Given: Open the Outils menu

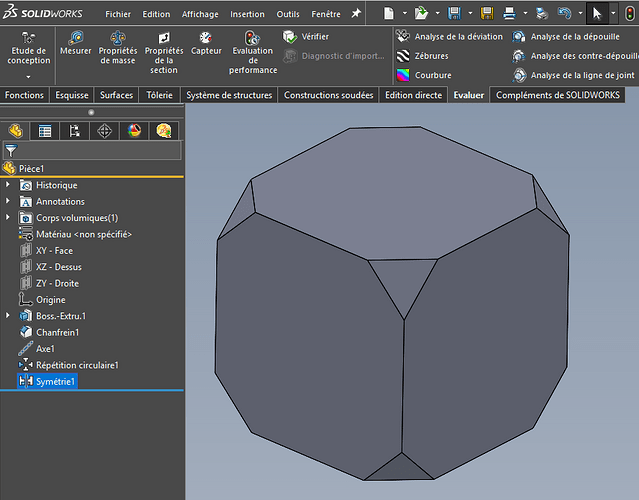Looking at the screenshot, I should point(288,14).
